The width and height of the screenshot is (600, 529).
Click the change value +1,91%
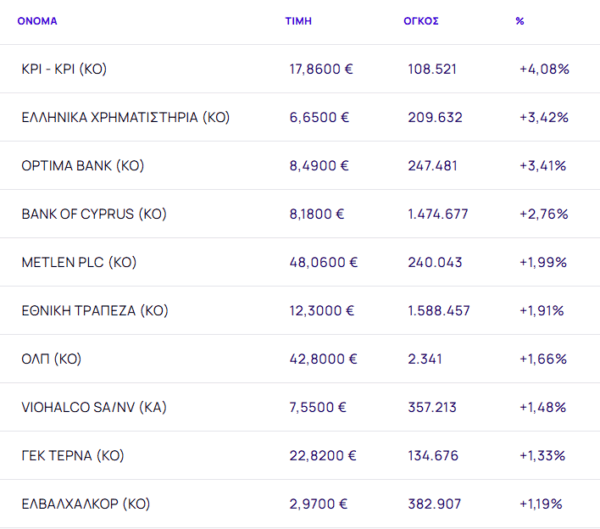[541, 311]
